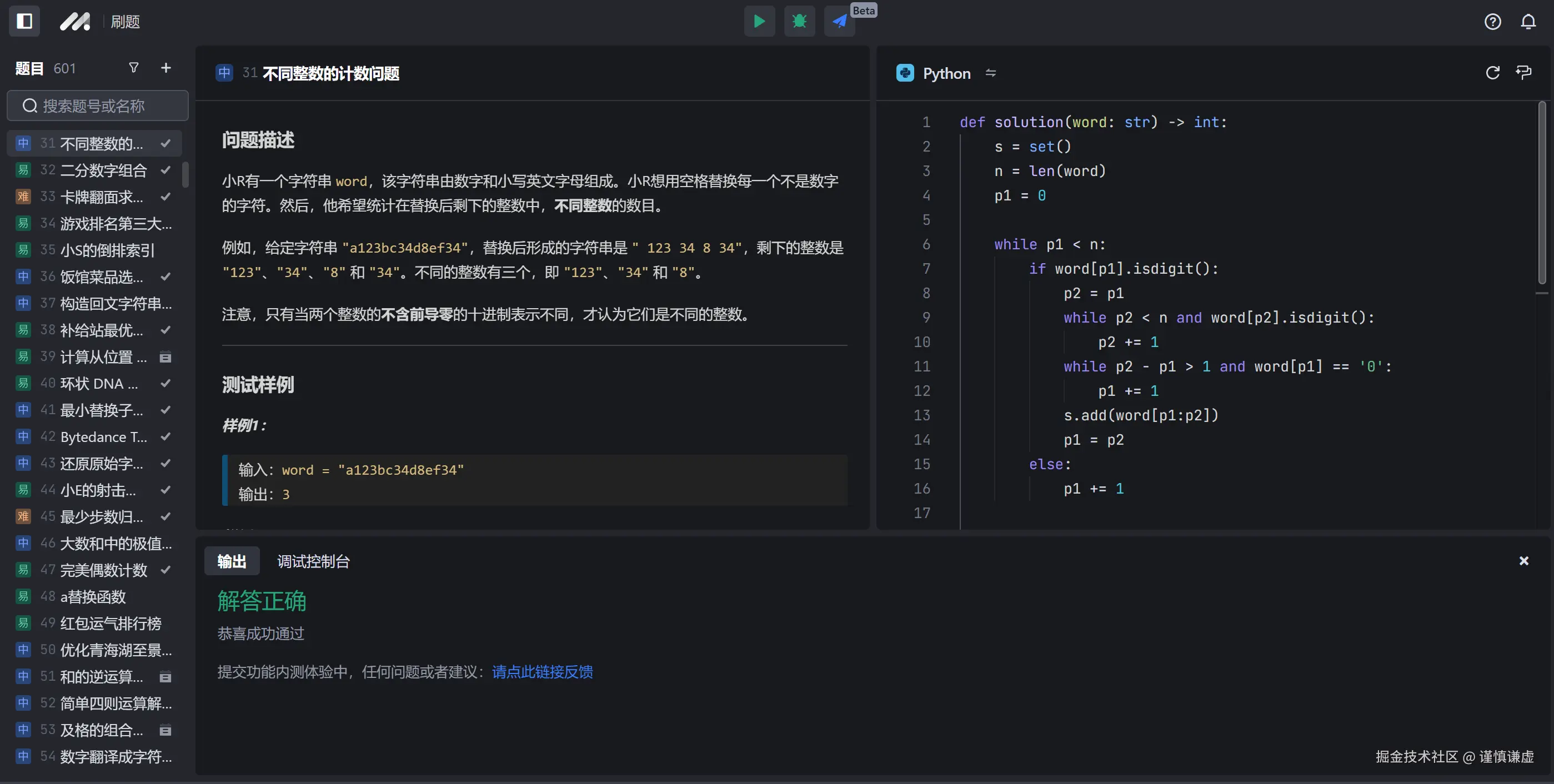Open problem 32 二分数字组合
This screenshot has height=784, width=1554.
(x=103, y=170)
